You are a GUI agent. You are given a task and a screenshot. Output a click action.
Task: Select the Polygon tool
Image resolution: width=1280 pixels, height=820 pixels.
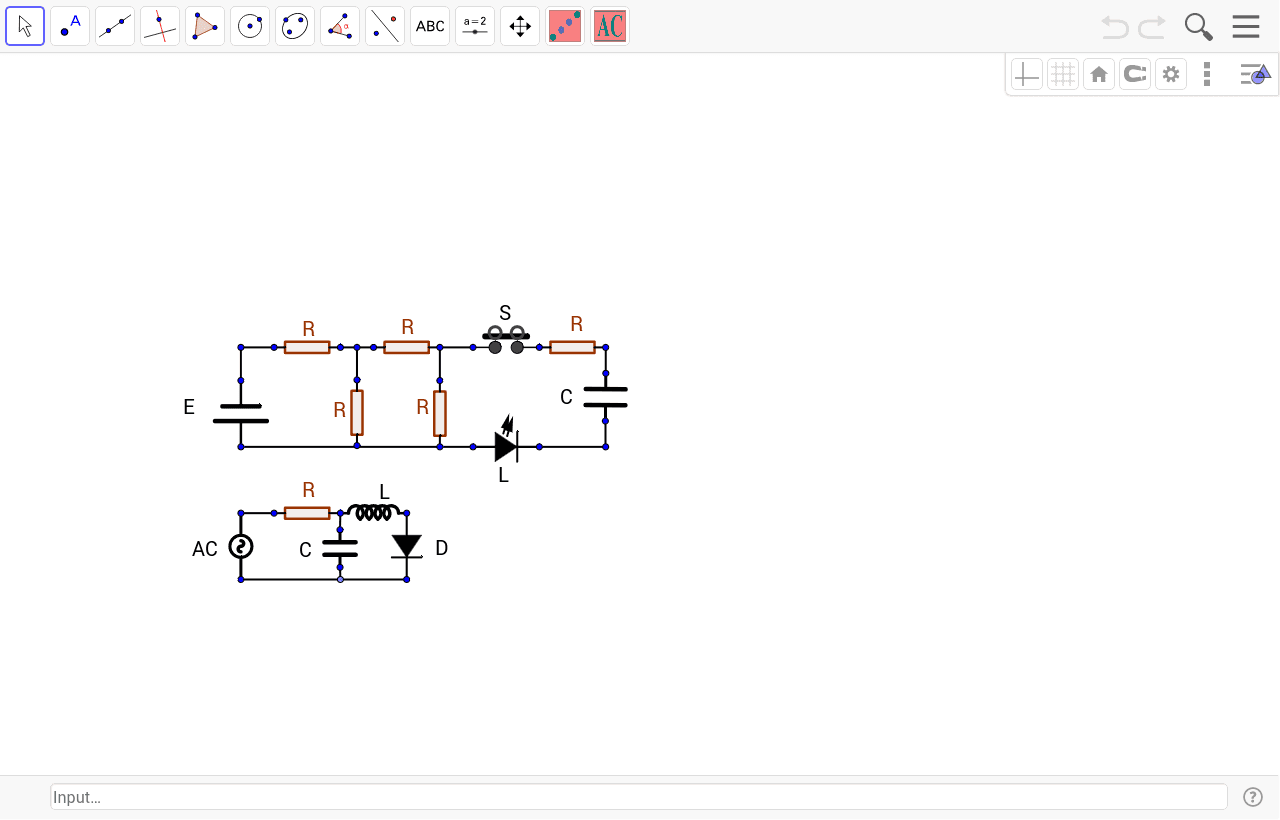pyautogui.click(x=205, y=26)
